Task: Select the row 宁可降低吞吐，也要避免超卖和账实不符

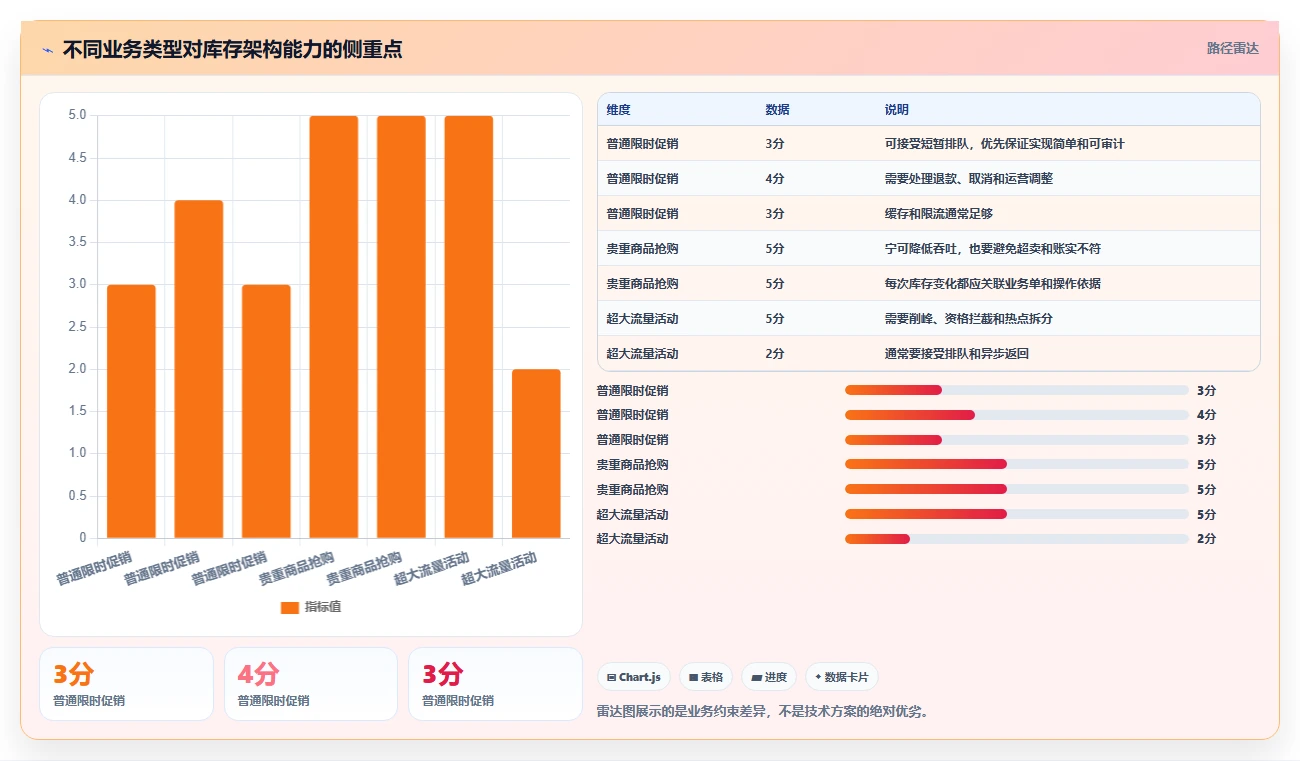Action: (928, 249)
